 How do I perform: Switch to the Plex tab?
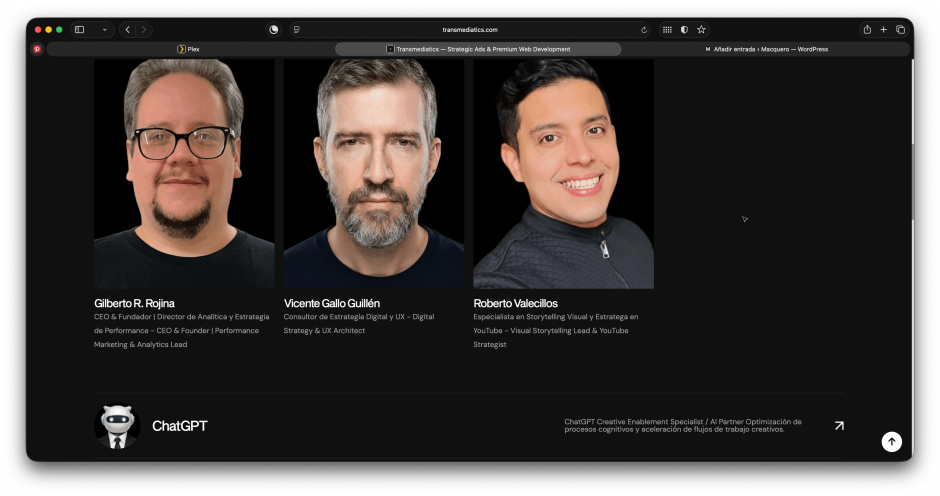188,49
